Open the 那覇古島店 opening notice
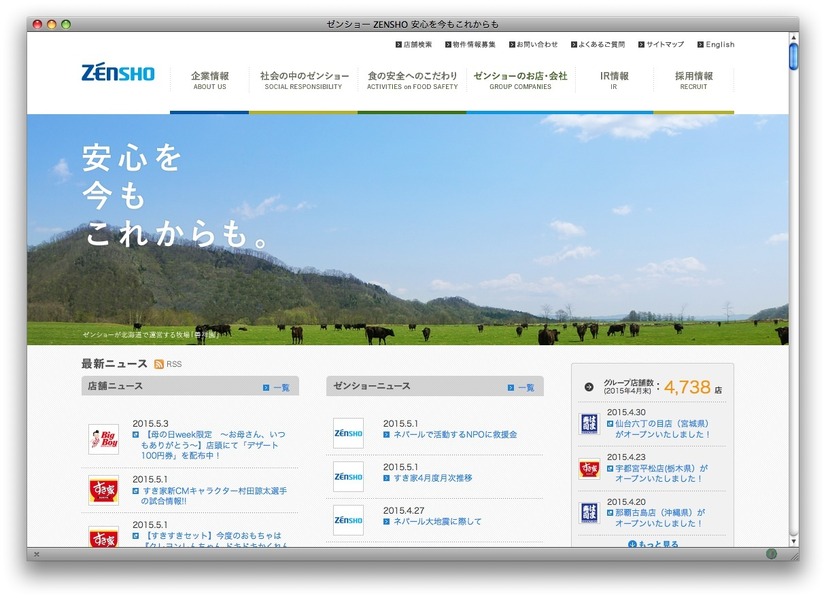This screenshot has width=826, height=598. click(656, 518)
